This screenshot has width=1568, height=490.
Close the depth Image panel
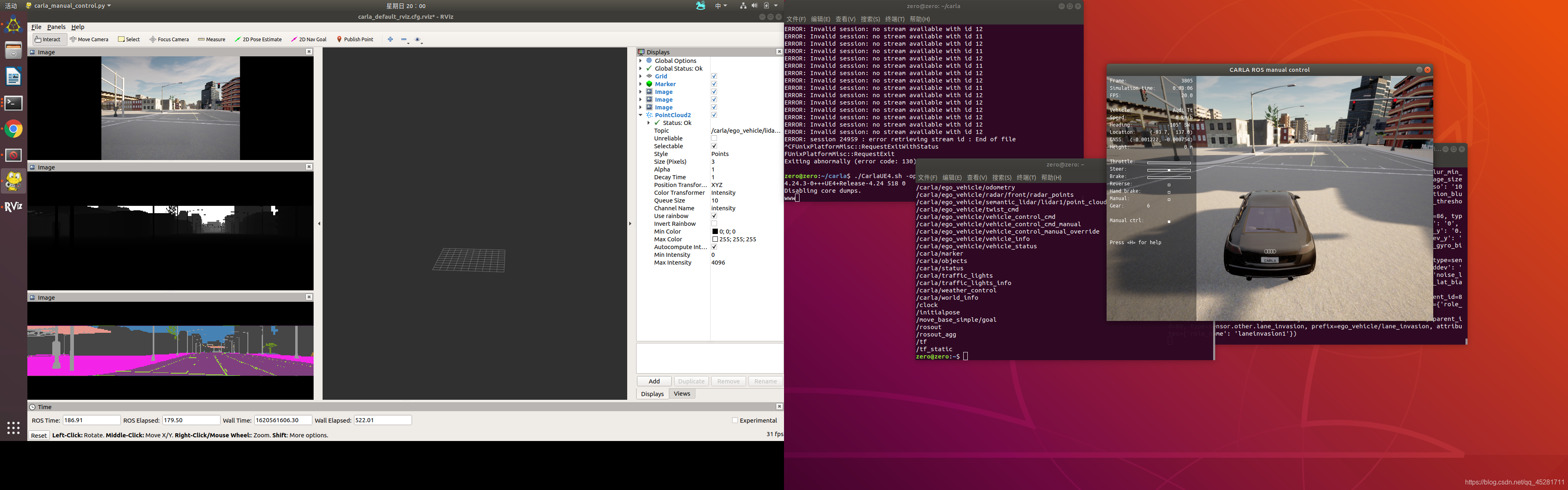tap(309, 167)
